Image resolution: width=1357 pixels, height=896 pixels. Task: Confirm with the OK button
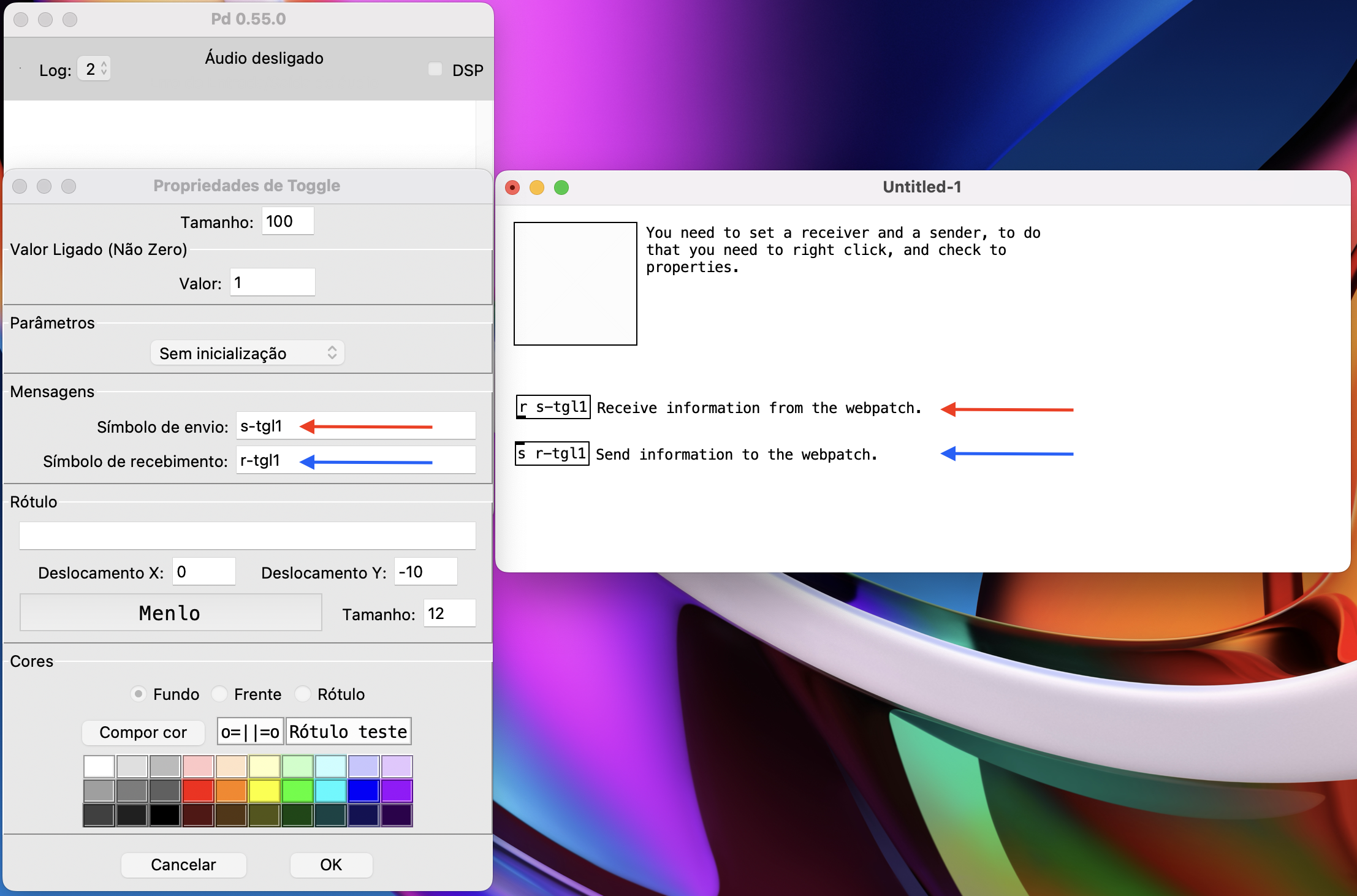(x=331, y=865)
